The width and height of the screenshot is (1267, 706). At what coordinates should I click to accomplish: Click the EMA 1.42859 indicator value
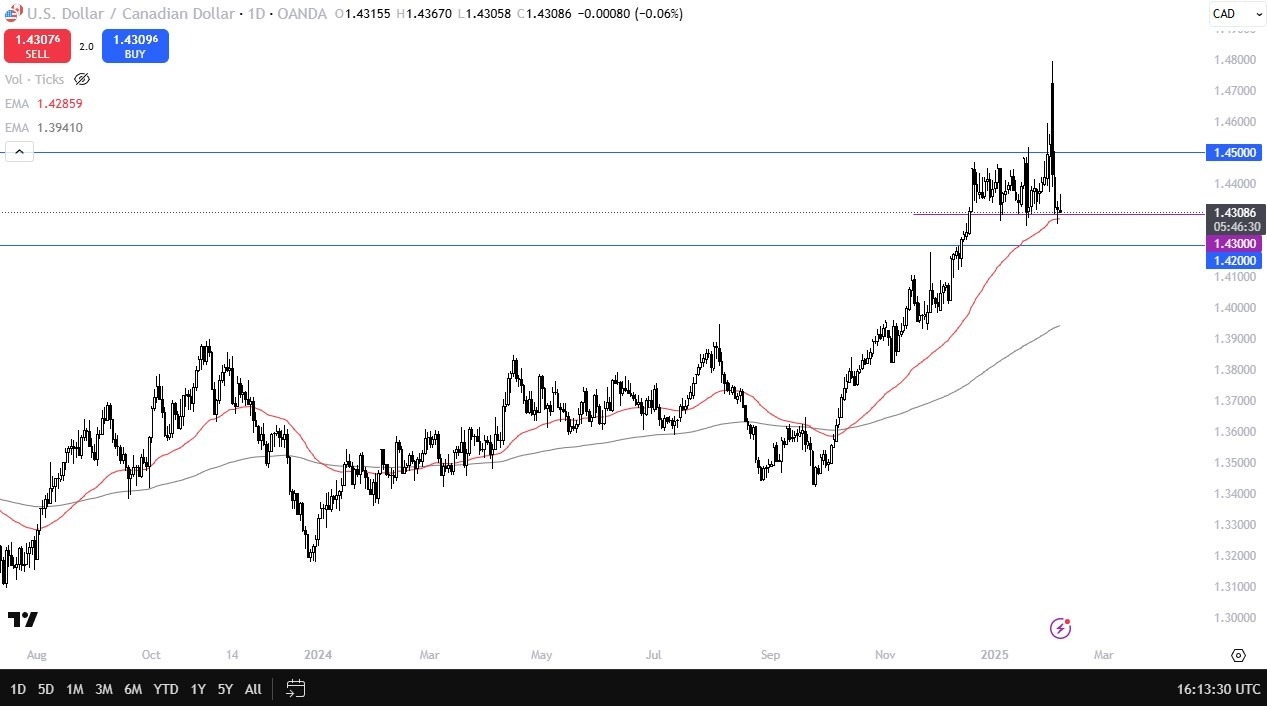click(x=59, y=103)
